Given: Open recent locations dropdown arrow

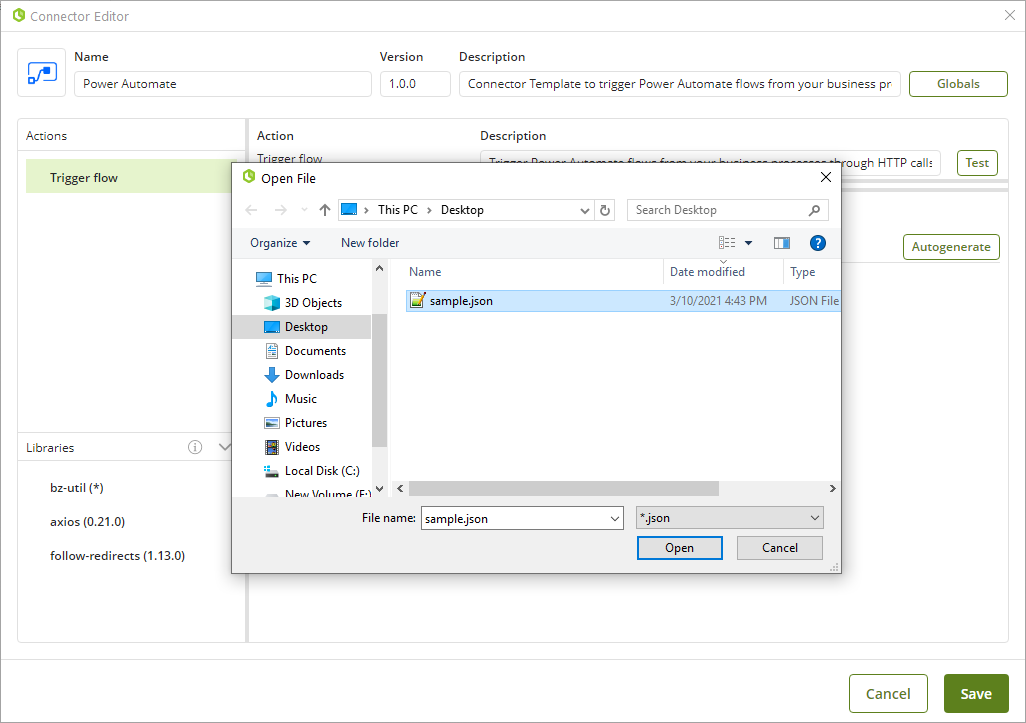Looking at the screenshot, I should tap(304, 210).
